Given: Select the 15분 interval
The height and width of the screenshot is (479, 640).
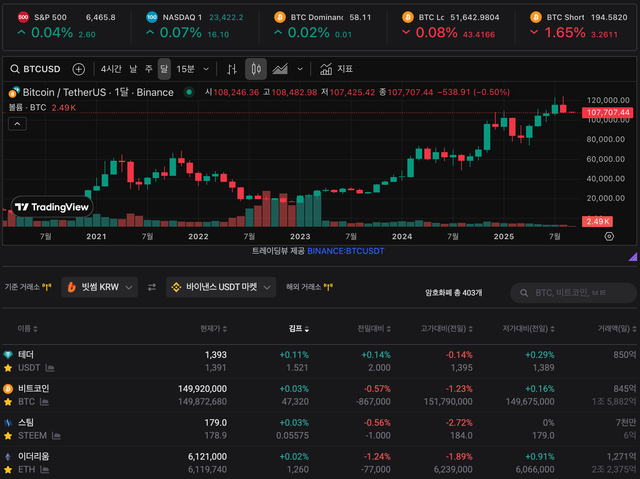Looking at the screenshot, I should pyautogui.click(x=185, y=69).
